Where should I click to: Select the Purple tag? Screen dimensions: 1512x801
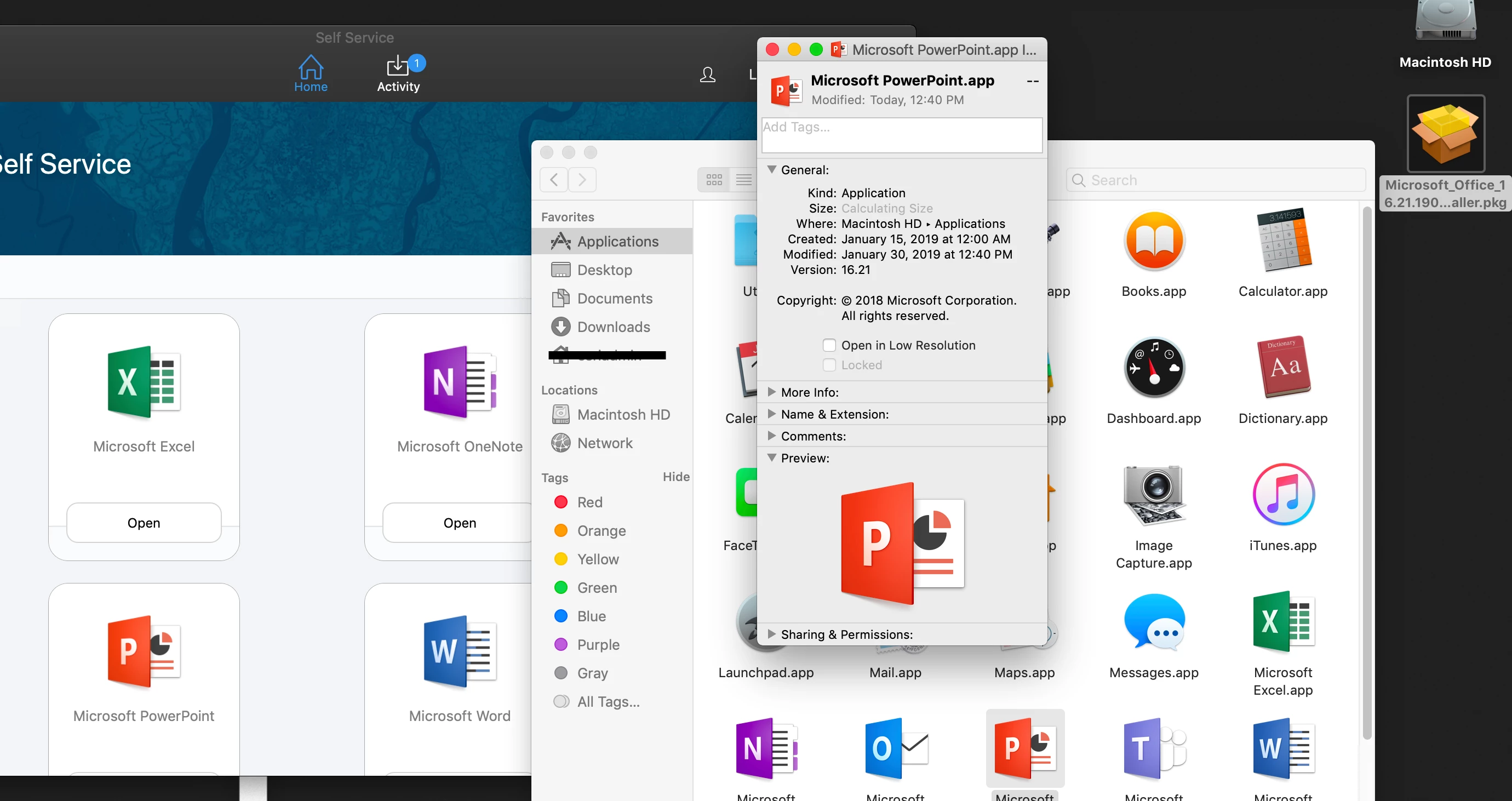tap(612, 644)
